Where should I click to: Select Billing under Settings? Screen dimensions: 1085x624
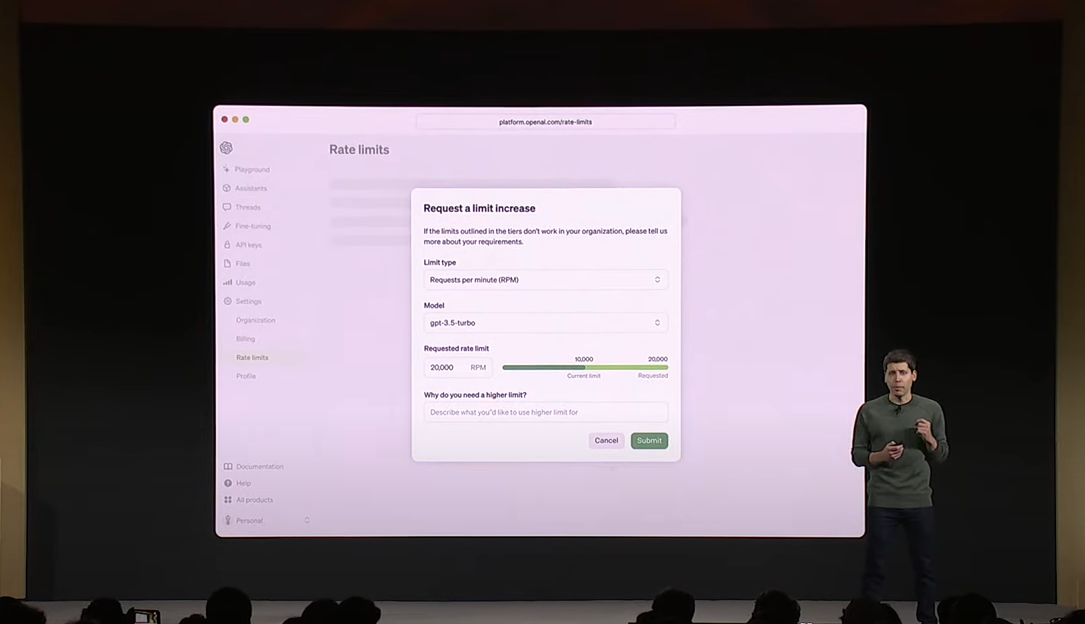tap(246, 339)
